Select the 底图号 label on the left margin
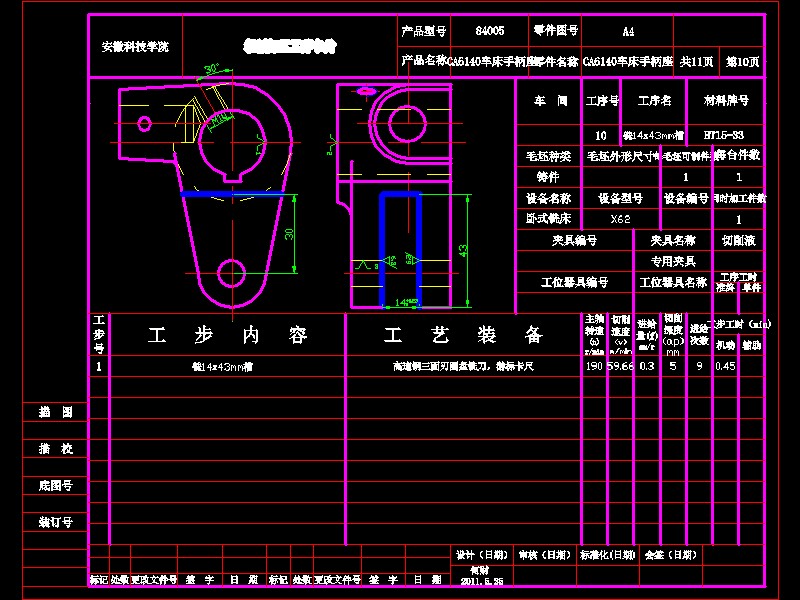Image resolution: width=800 pixels, height=600 pixels. click(56, 485)
